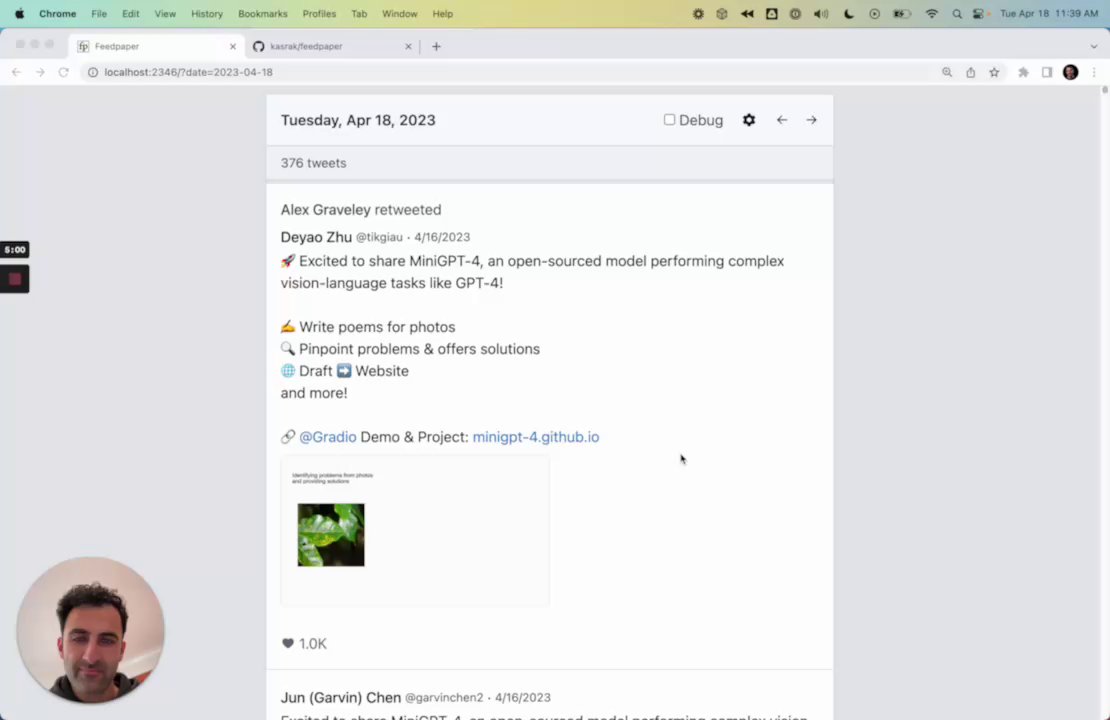
Task: Open Feedpaper settings gear
Action: [749, 120]
